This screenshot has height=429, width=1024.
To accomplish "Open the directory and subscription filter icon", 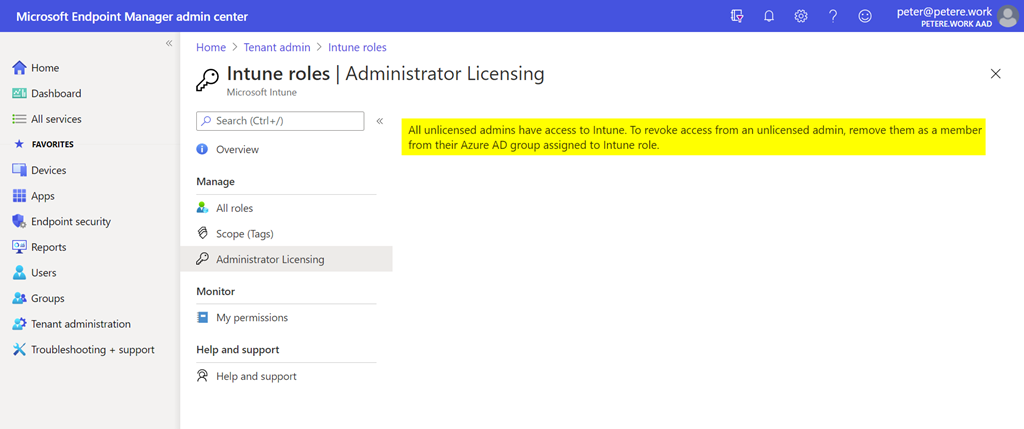I will tap(737, 16).
